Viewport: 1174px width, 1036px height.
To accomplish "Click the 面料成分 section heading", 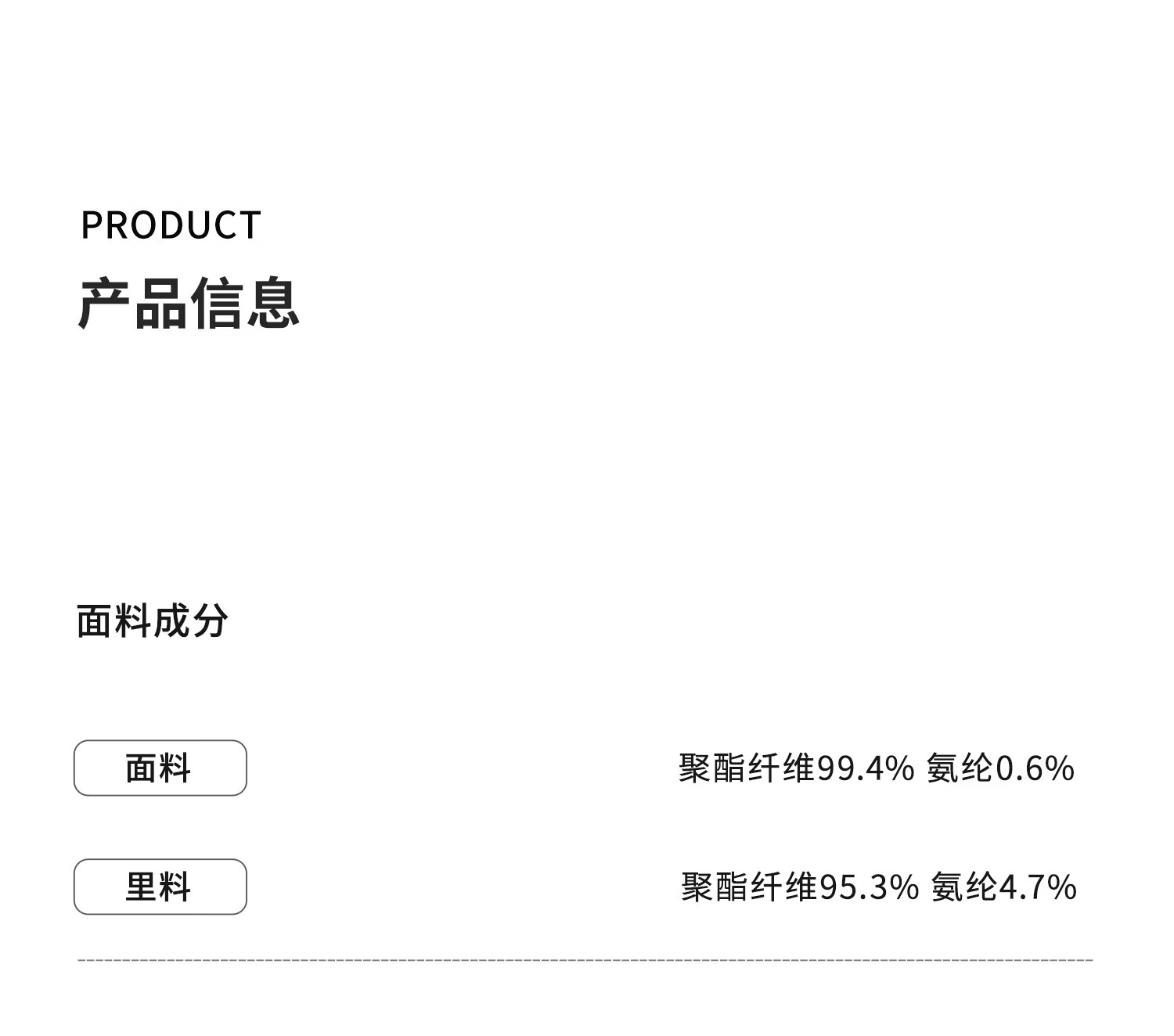I will pos(153,621).
